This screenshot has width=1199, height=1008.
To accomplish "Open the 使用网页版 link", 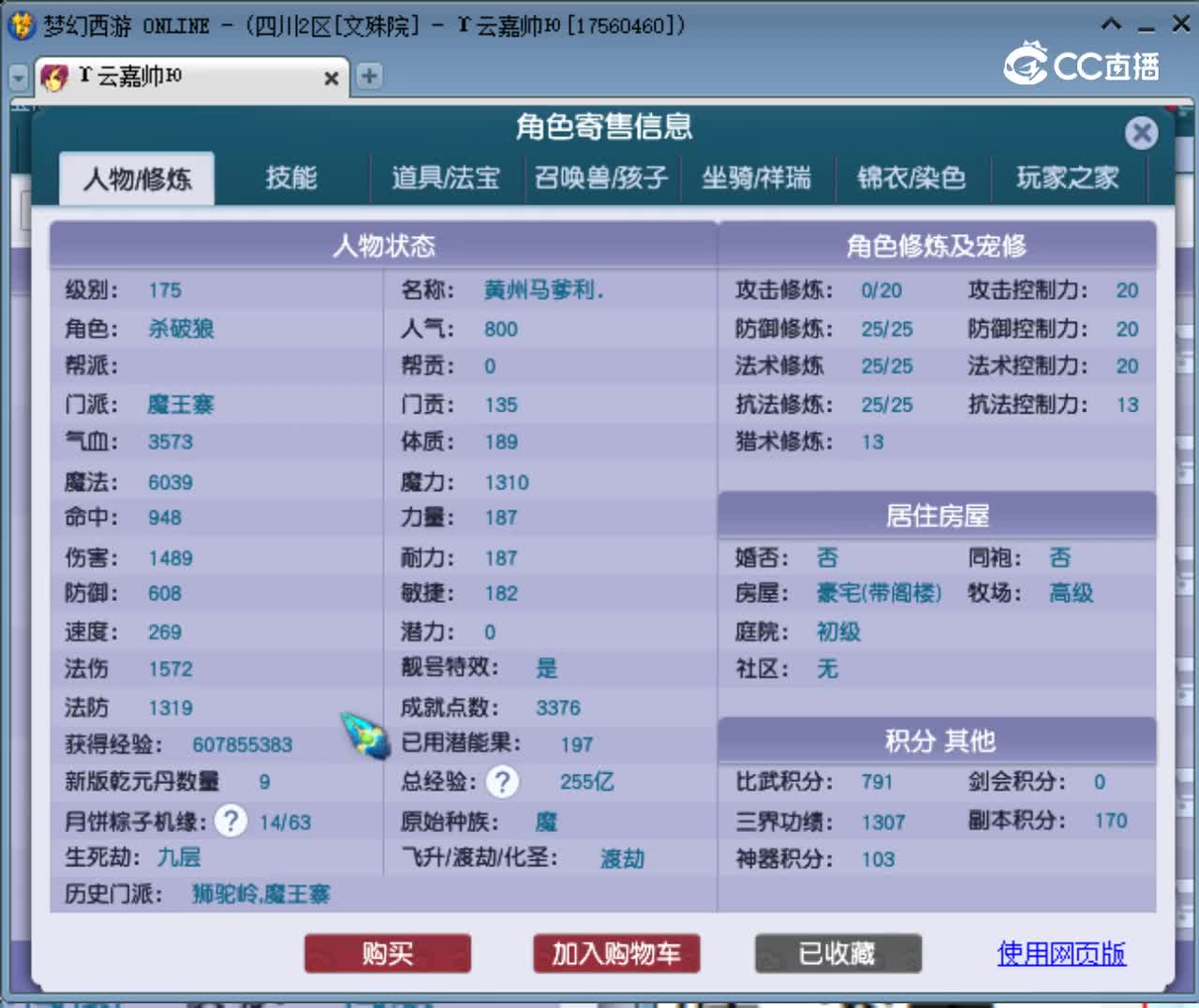I will coord(1061,954).
